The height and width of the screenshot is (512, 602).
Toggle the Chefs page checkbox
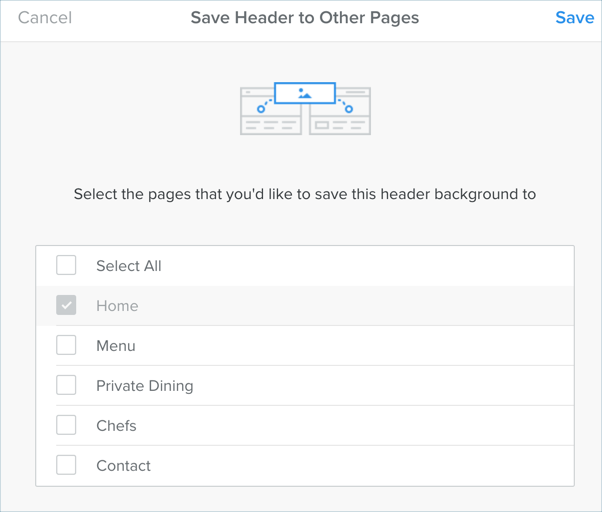(66, 425)
